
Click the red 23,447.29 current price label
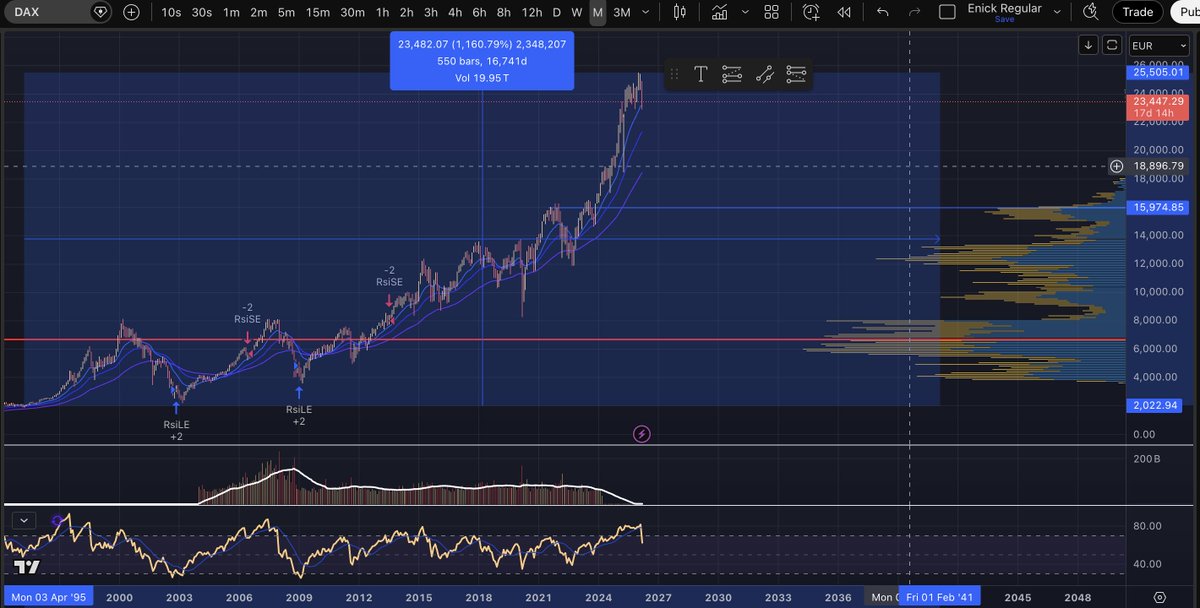1156,106
